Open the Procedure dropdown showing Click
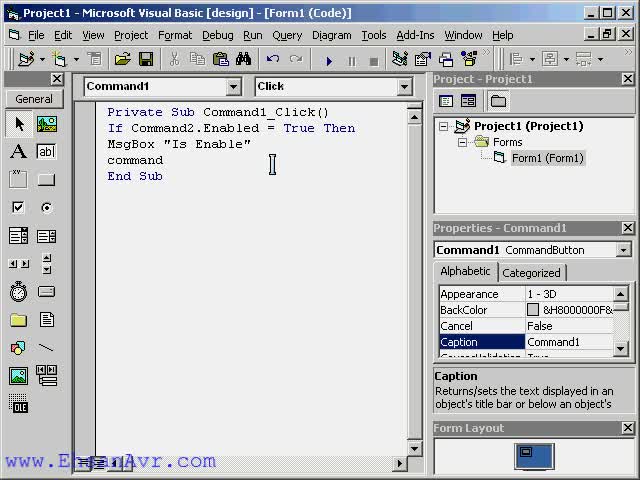Image resolution: width=640 pixels, height=480 pixels. [x=404, y=87]
